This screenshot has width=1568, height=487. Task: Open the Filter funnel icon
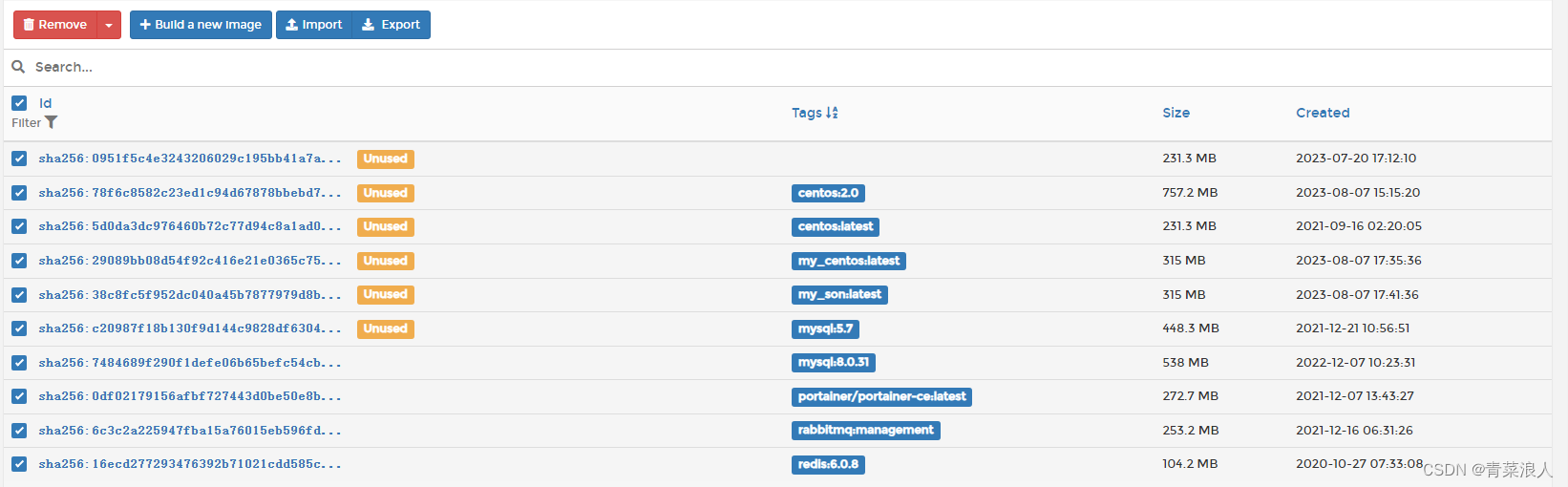[x=52, y=122]
